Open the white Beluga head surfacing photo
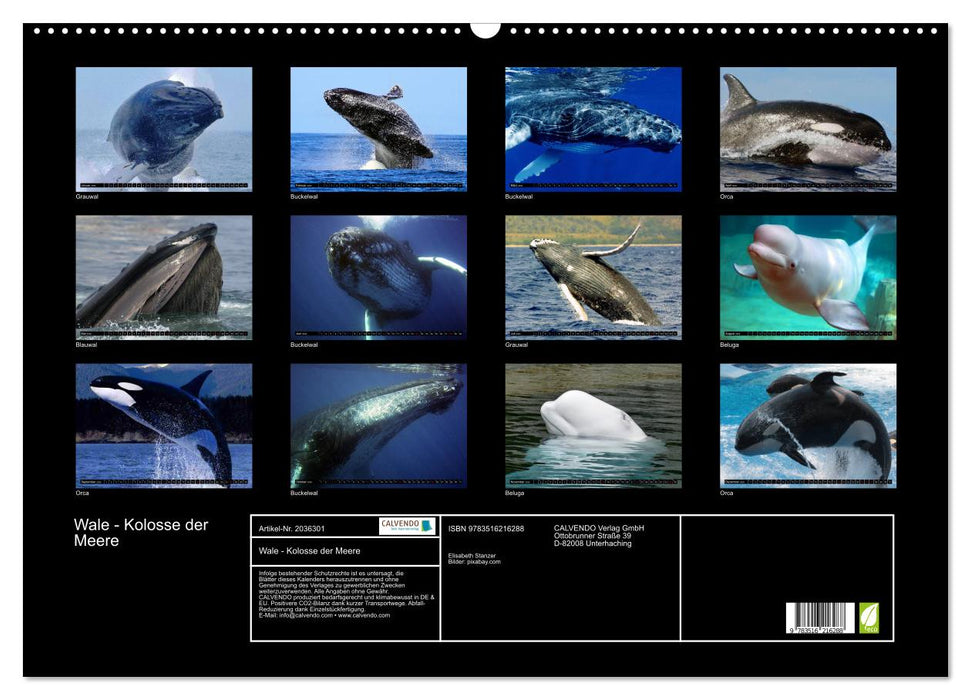 [x=593, y=425]
